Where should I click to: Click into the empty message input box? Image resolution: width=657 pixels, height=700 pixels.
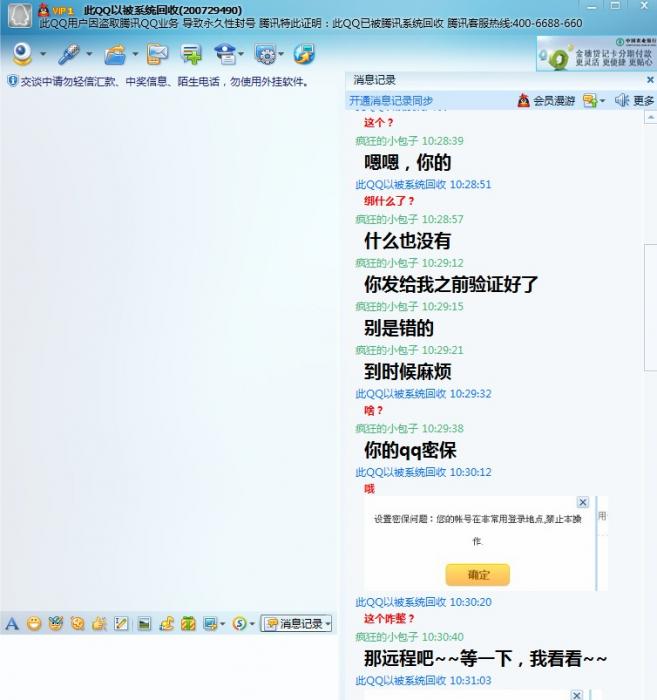pos(169,667)
